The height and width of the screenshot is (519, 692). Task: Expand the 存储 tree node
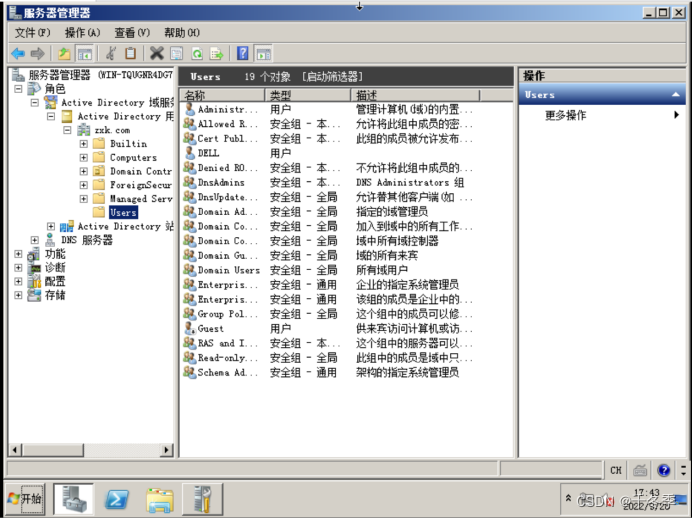[18, 295]
